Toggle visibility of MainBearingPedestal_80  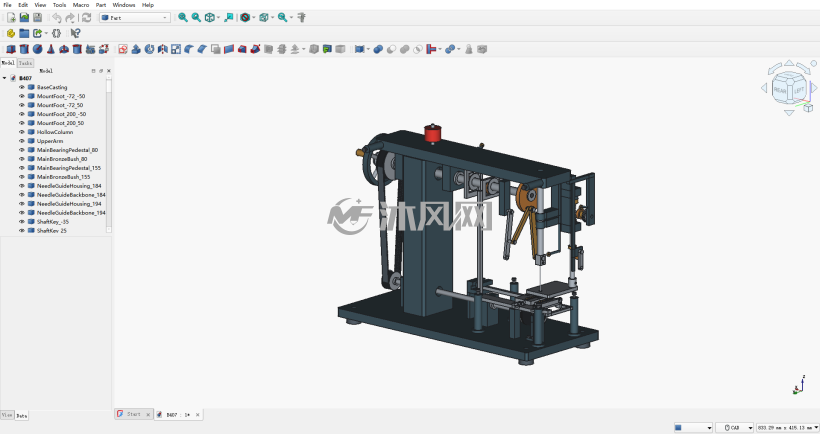click(x=22, y=150)
